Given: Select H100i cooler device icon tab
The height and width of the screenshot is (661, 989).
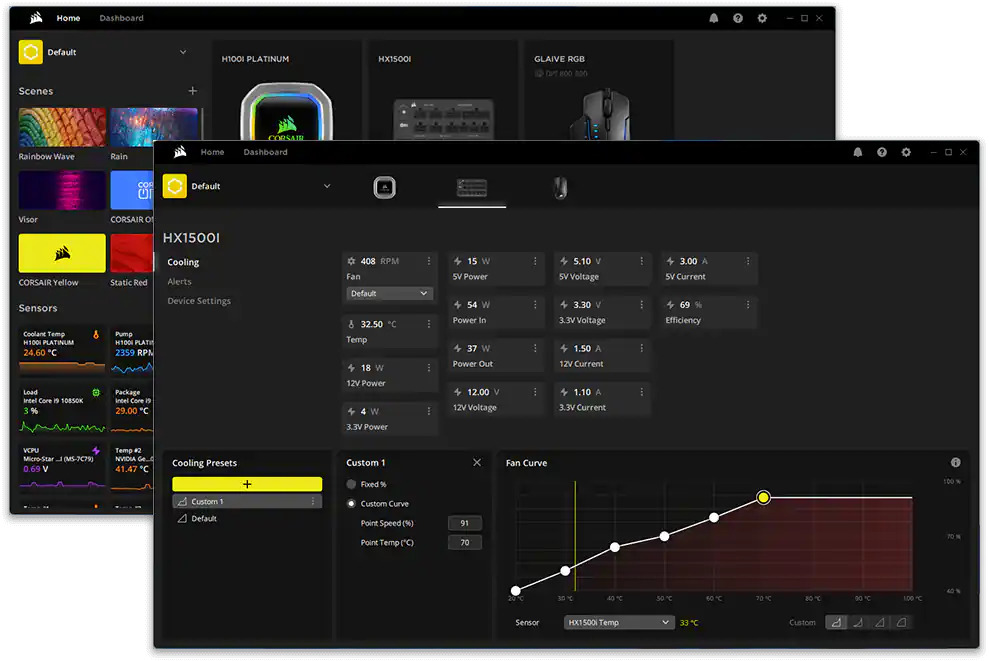Looking at the screenshot, I should [384, 187].
